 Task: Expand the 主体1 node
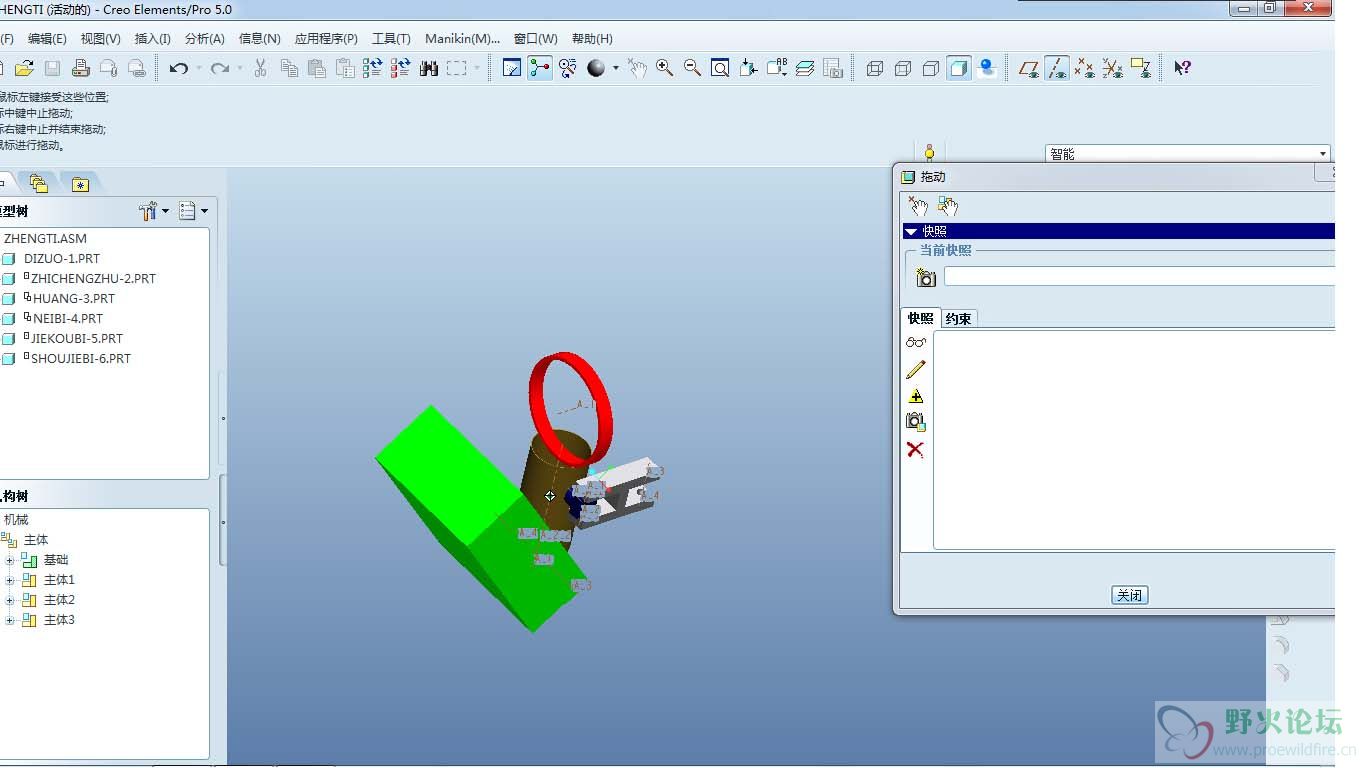(10, 580)
